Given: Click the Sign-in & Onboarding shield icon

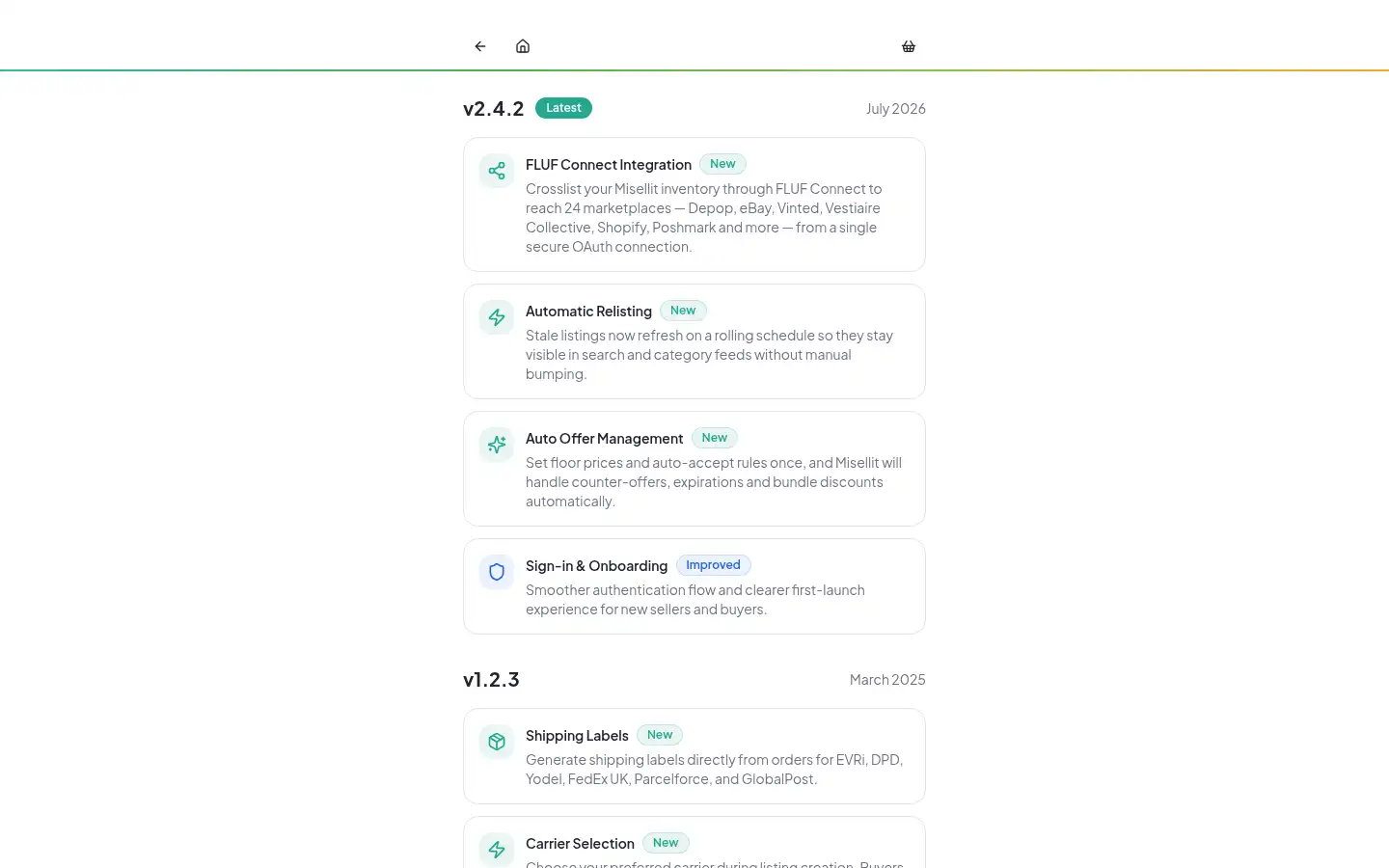Looking at the screenshot, I should (497, 573).
